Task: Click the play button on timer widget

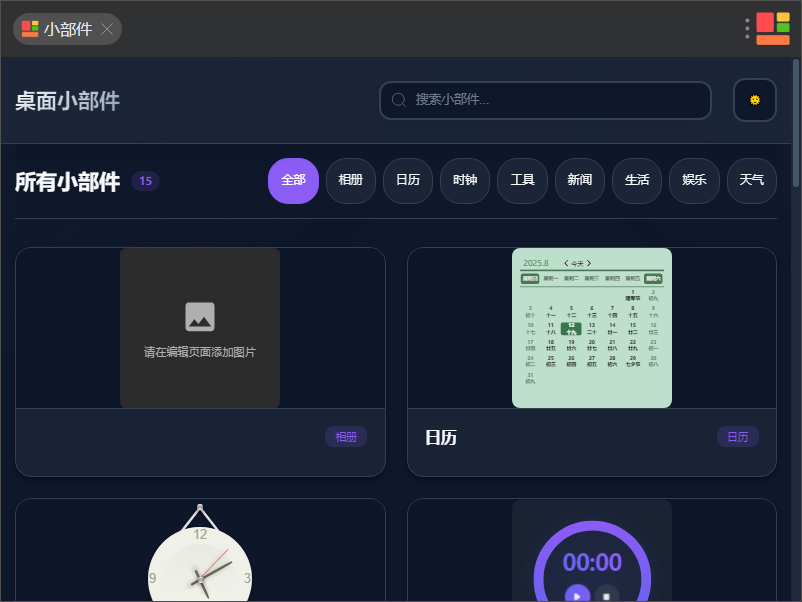Action: click(x=577, y=595)
